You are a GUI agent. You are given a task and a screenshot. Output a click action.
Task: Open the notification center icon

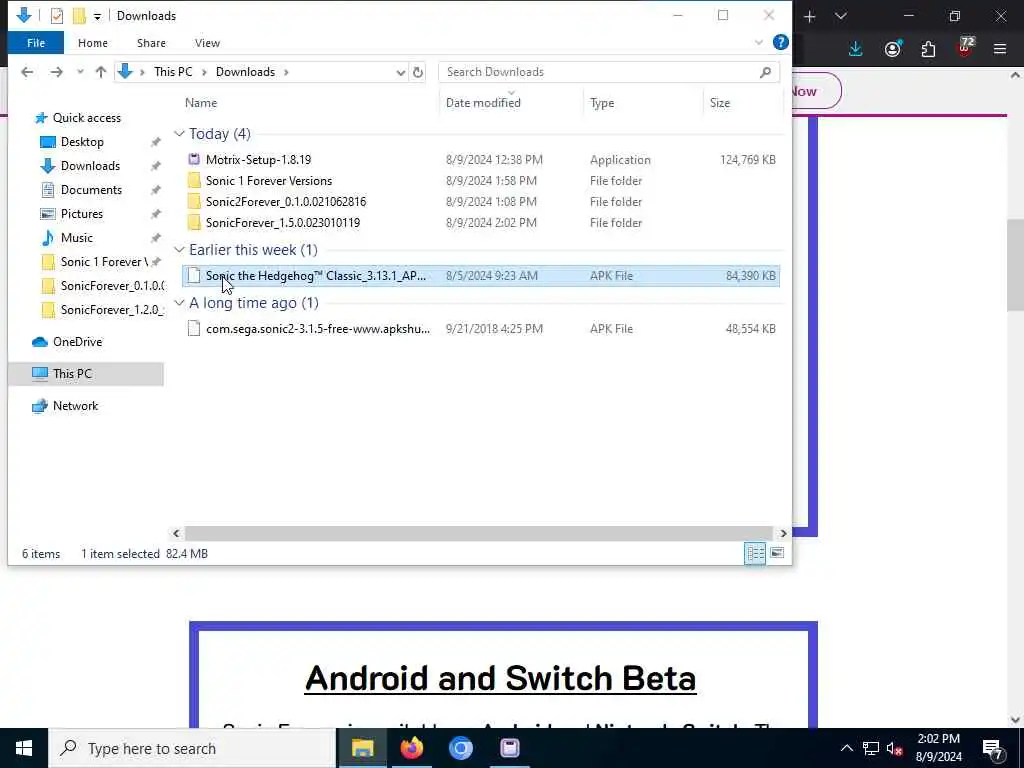[993, 749]
